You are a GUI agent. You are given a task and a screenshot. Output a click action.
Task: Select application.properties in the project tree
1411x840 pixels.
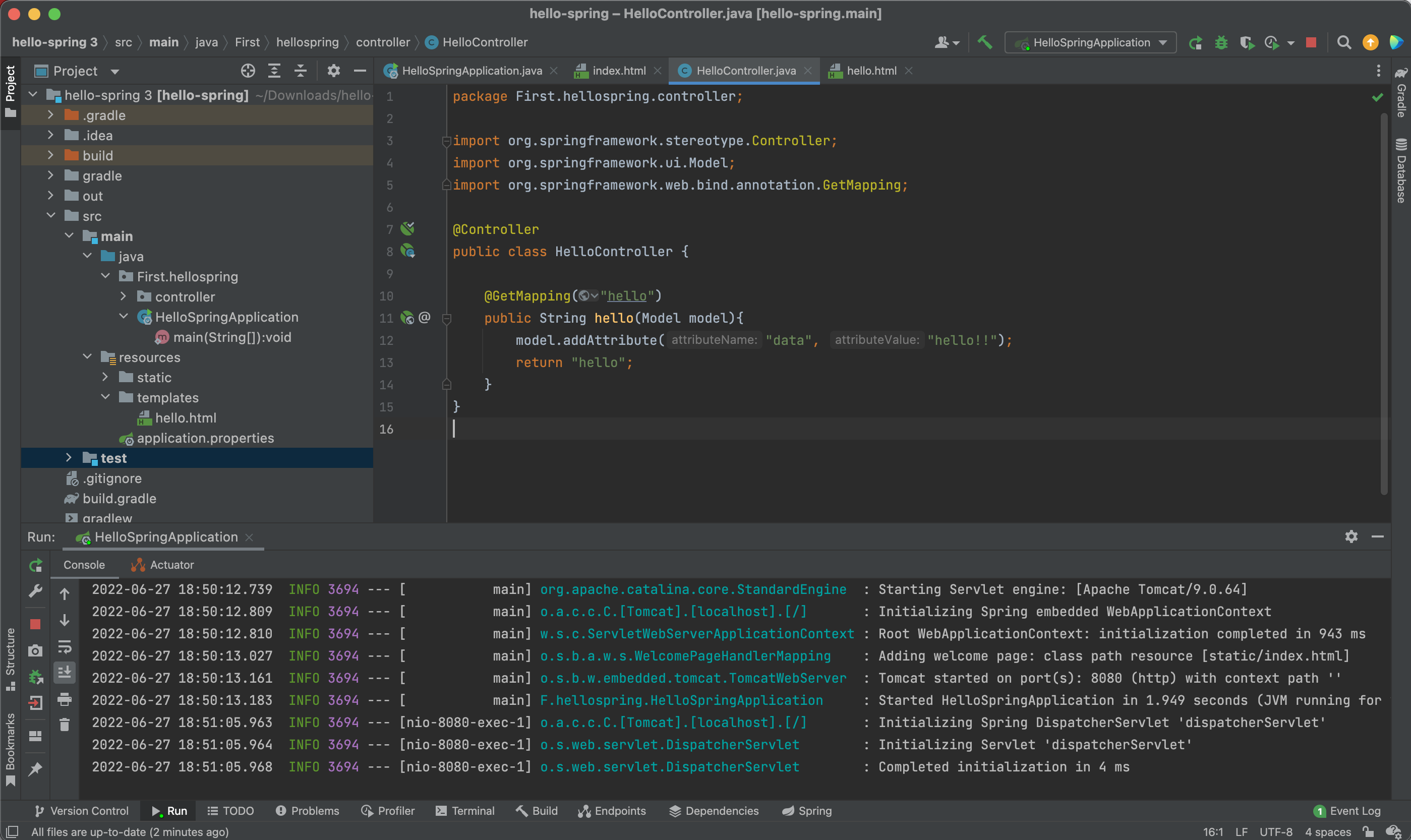(205, 438)
